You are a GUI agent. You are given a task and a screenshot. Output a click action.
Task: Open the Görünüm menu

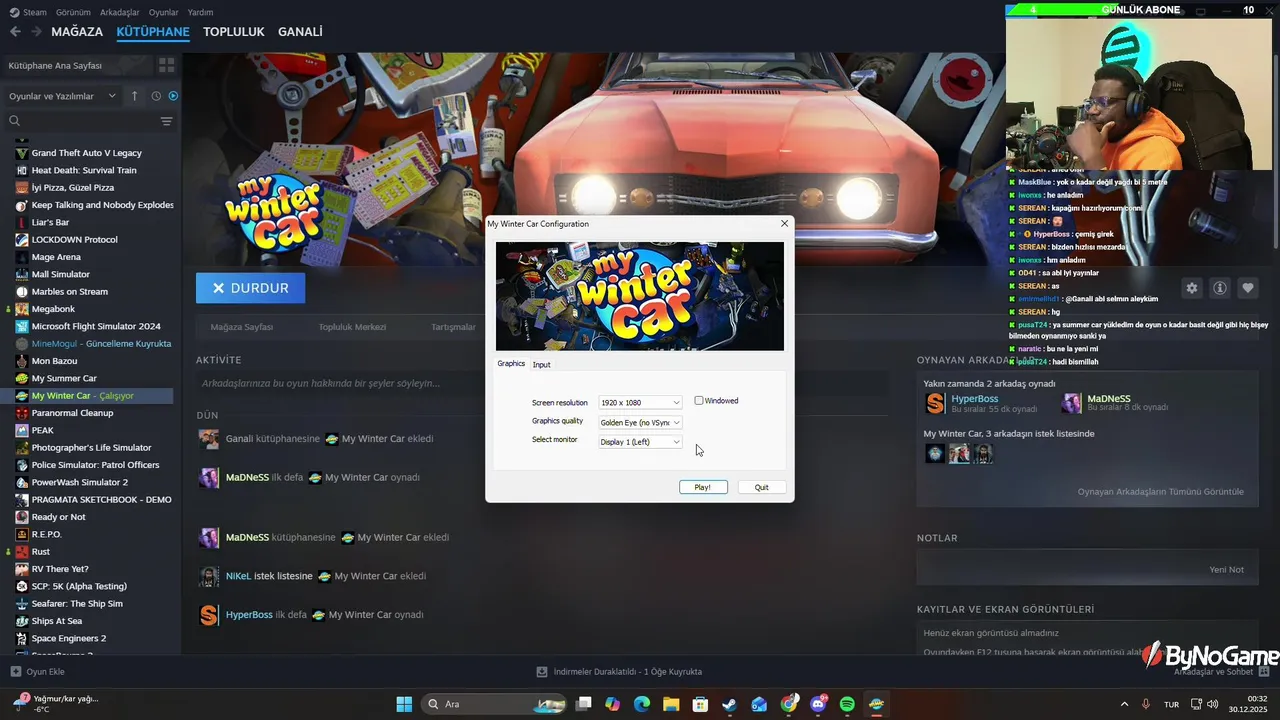pyautogui.click(x=73, y=12)
